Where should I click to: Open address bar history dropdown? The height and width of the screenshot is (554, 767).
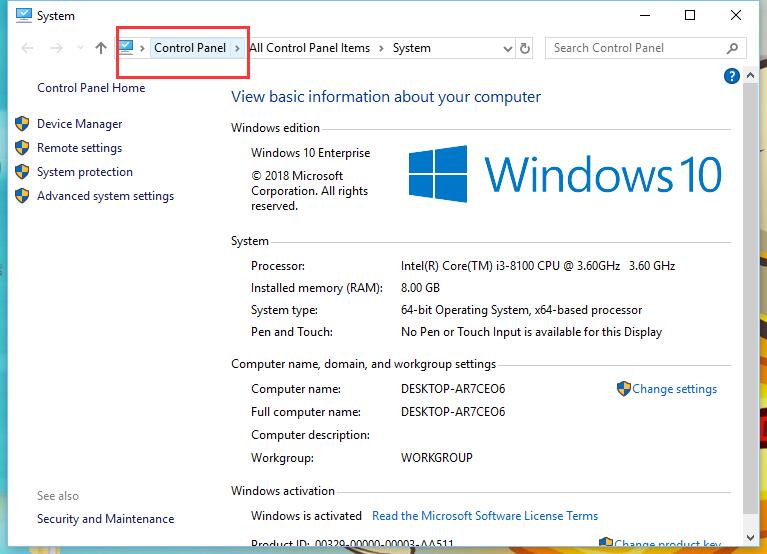coord(508,48)
